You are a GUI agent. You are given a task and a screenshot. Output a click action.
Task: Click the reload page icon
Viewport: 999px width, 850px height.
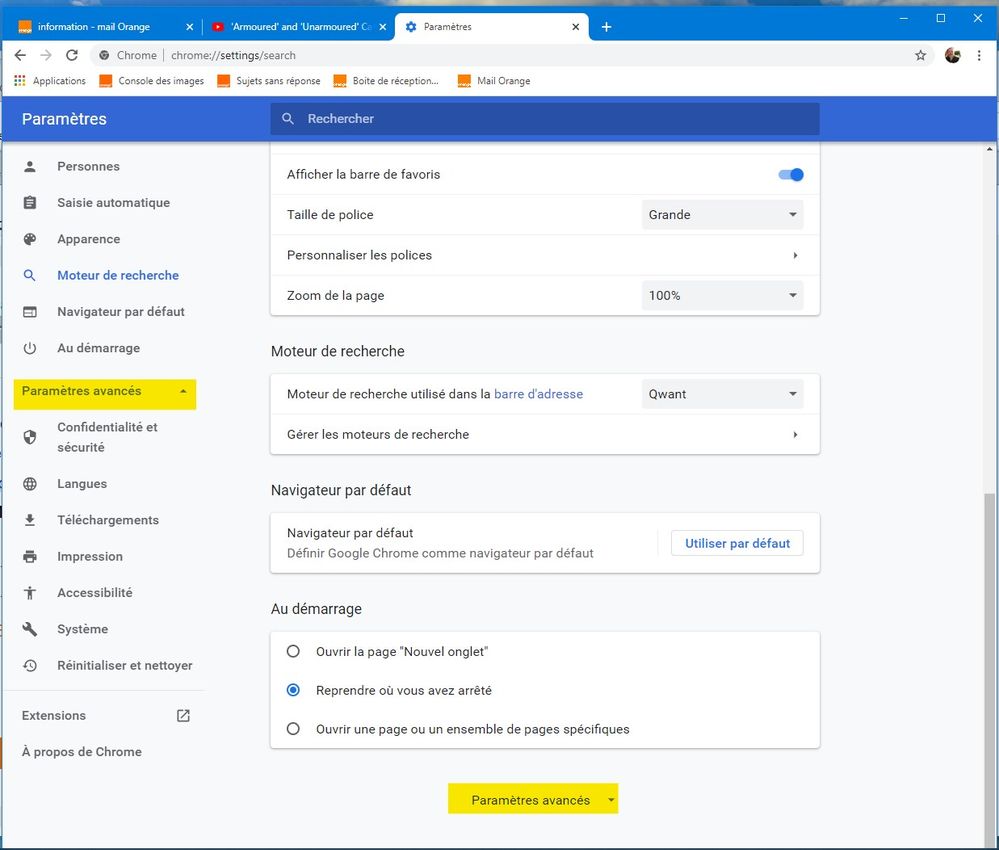72,56
